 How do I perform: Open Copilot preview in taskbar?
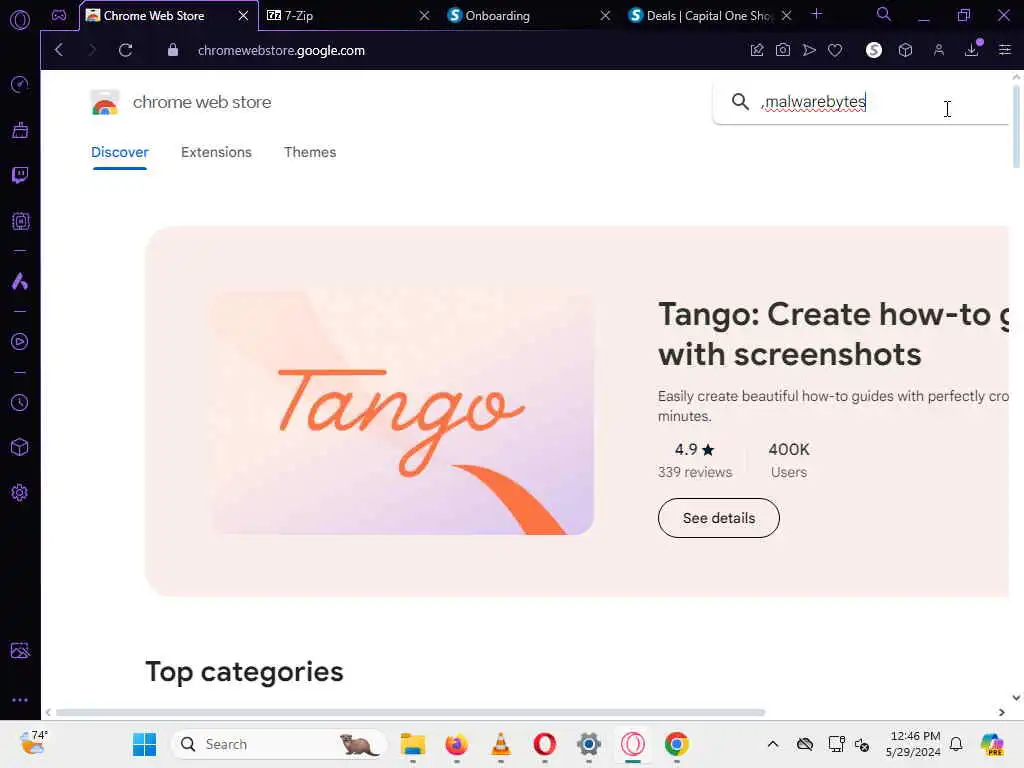(993, 744)
